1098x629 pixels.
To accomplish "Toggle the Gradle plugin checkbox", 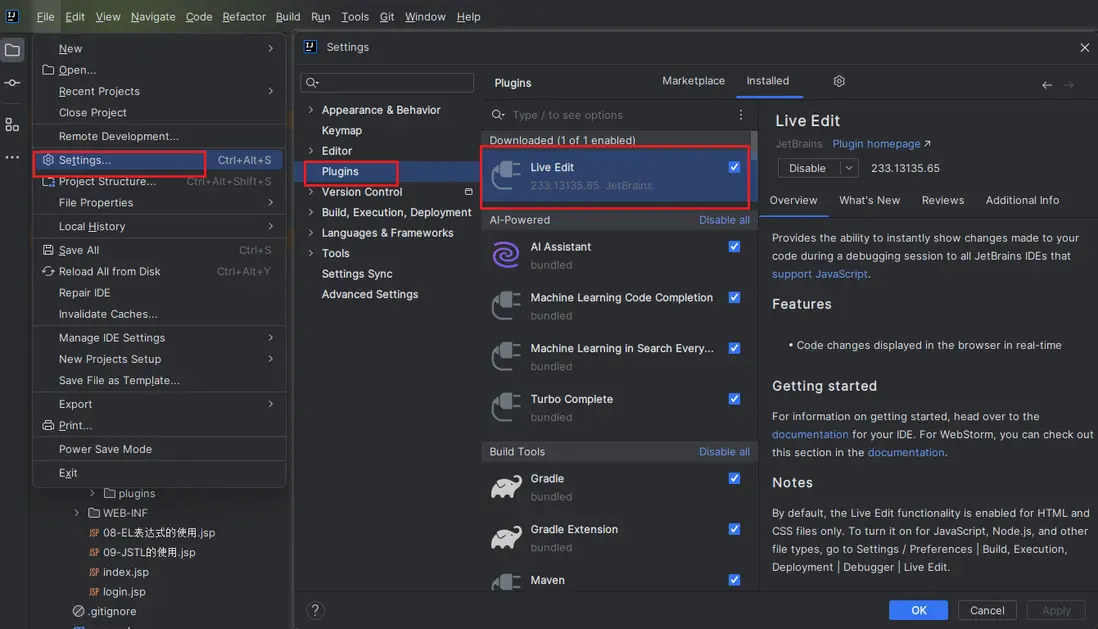I will pos(734,479).
